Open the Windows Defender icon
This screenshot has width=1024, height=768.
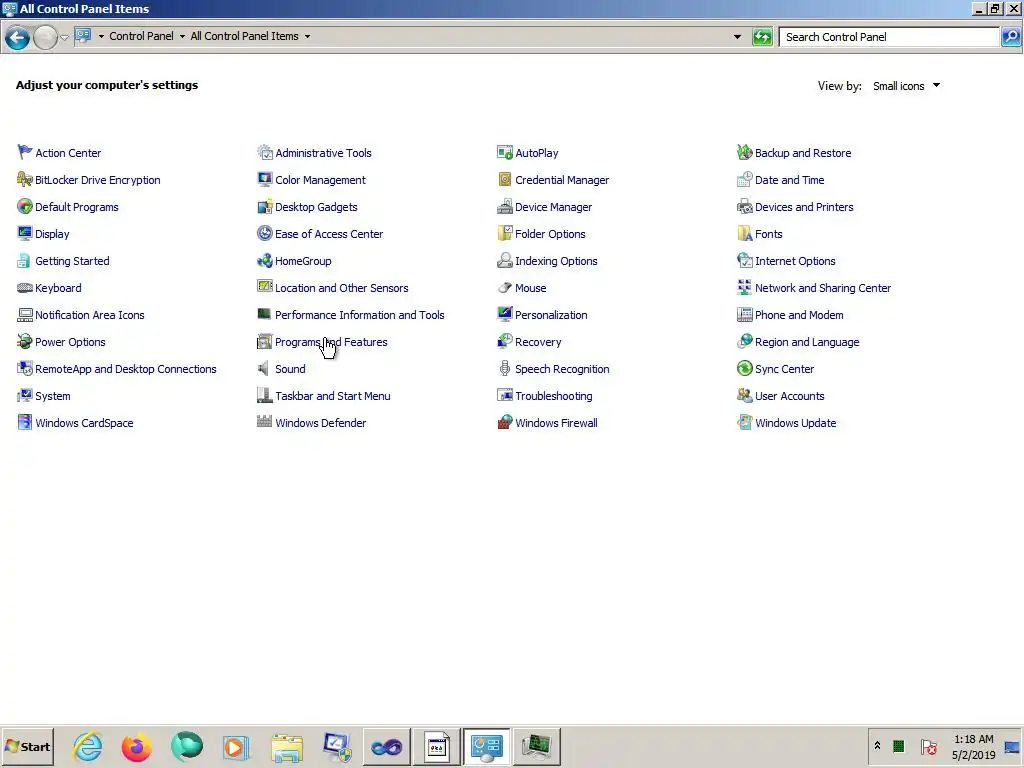click(264, 423)
